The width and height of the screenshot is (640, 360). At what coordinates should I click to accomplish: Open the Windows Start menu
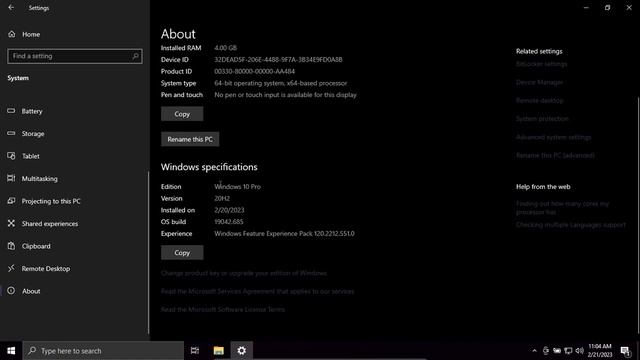(x=11, y=351)
